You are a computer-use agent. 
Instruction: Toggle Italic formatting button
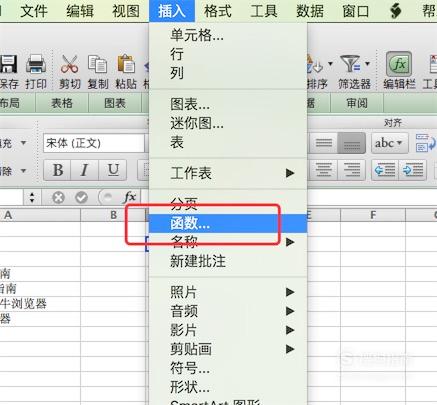coord(85,170)
